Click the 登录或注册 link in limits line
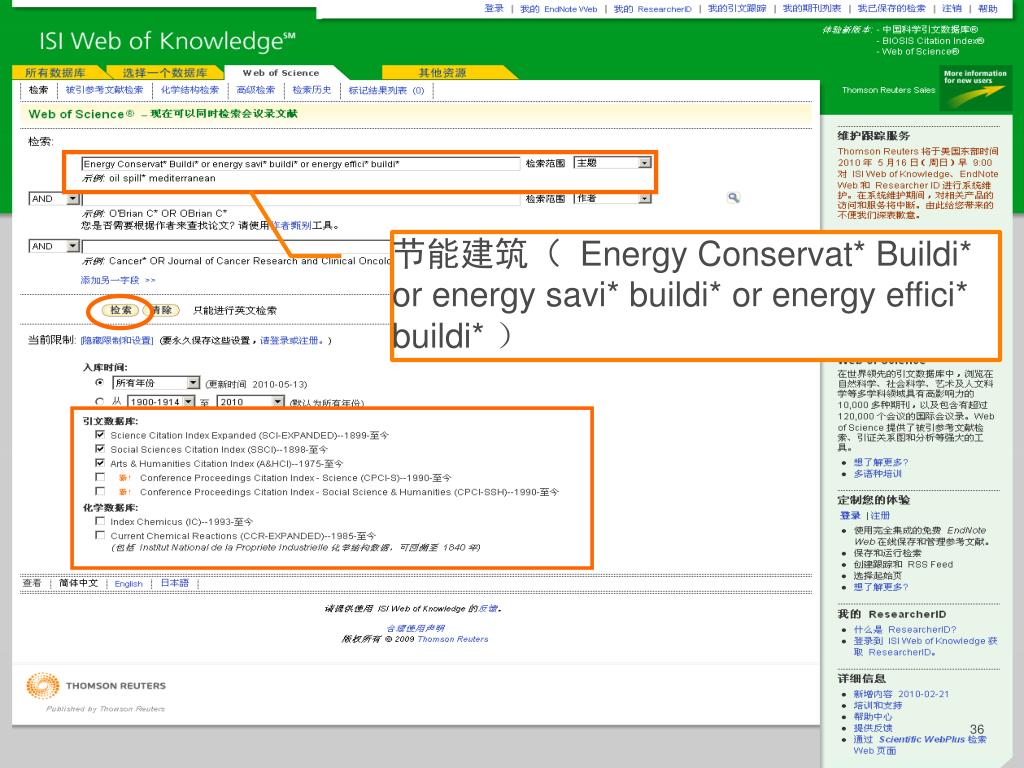This screenshot has height=768, width=1024. (x=290, y=340)
